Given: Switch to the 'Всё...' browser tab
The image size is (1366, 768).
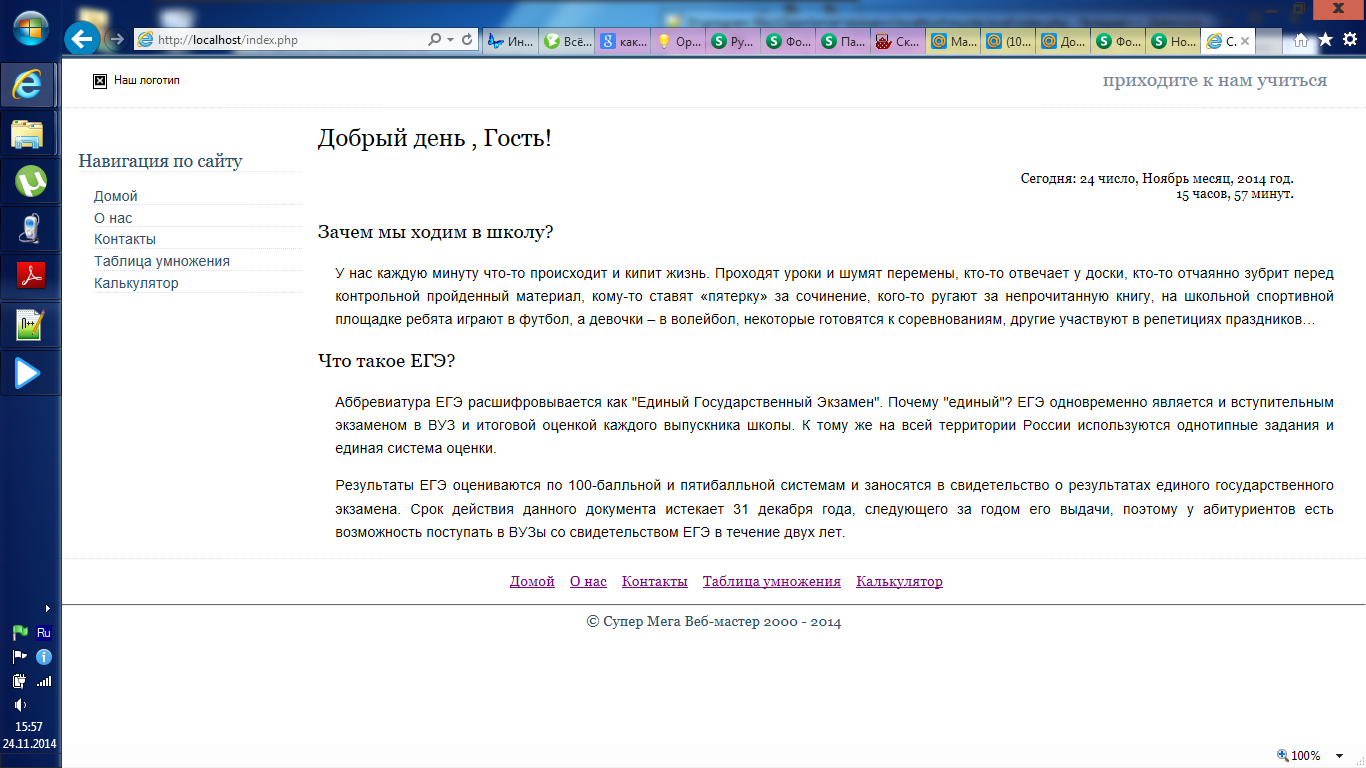Looking at the screenshot, I should tap(566, 41).
